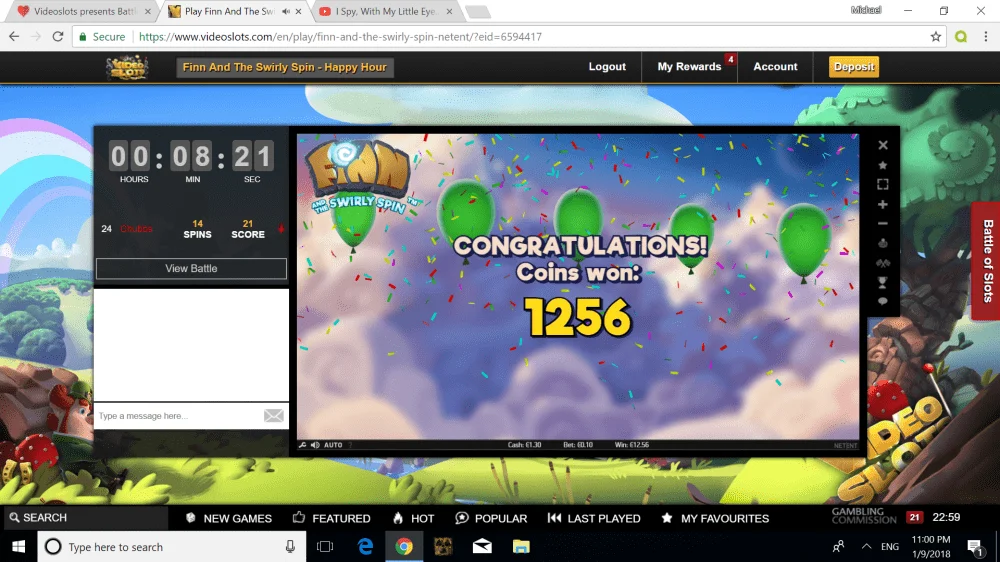Viewport: 1000px width, 562px height.
Task: Open chat bubble icon in game sidebar
Action: 883,301
